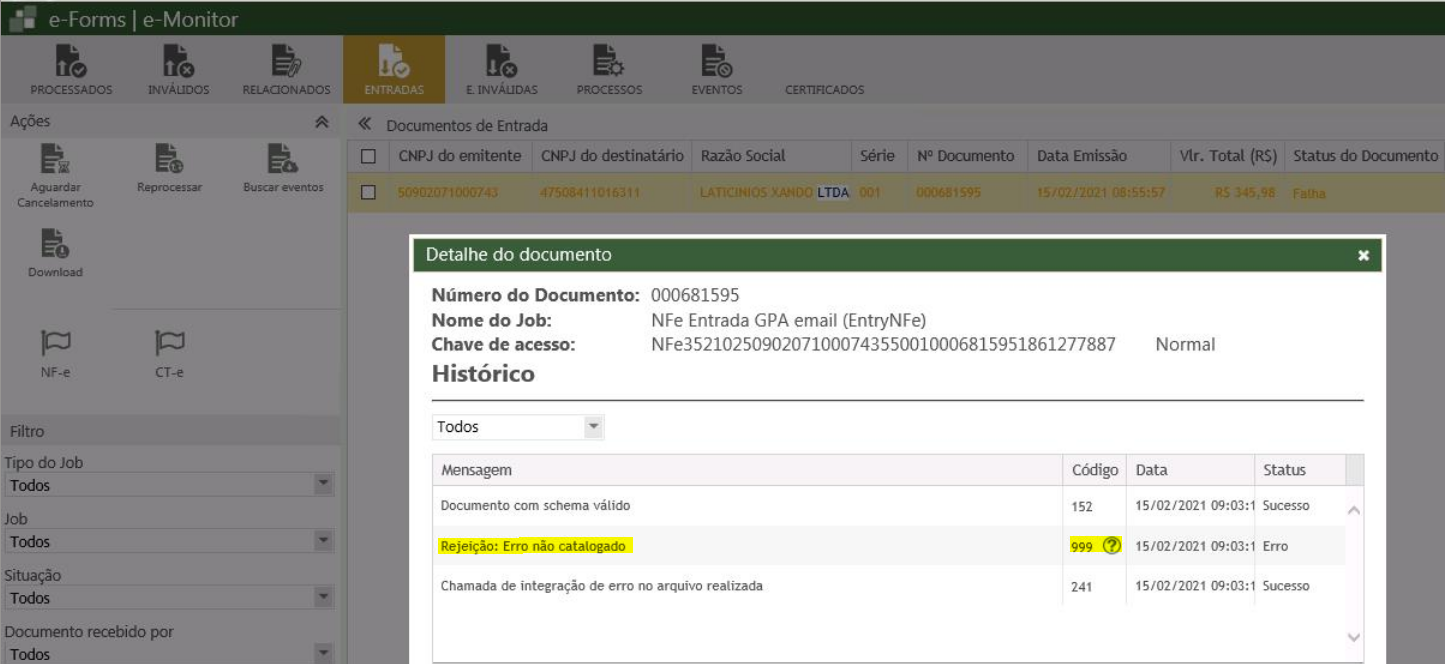Select the Entradas tab
This screenshot has width=1445, height=664.
(x=393, y=67)
